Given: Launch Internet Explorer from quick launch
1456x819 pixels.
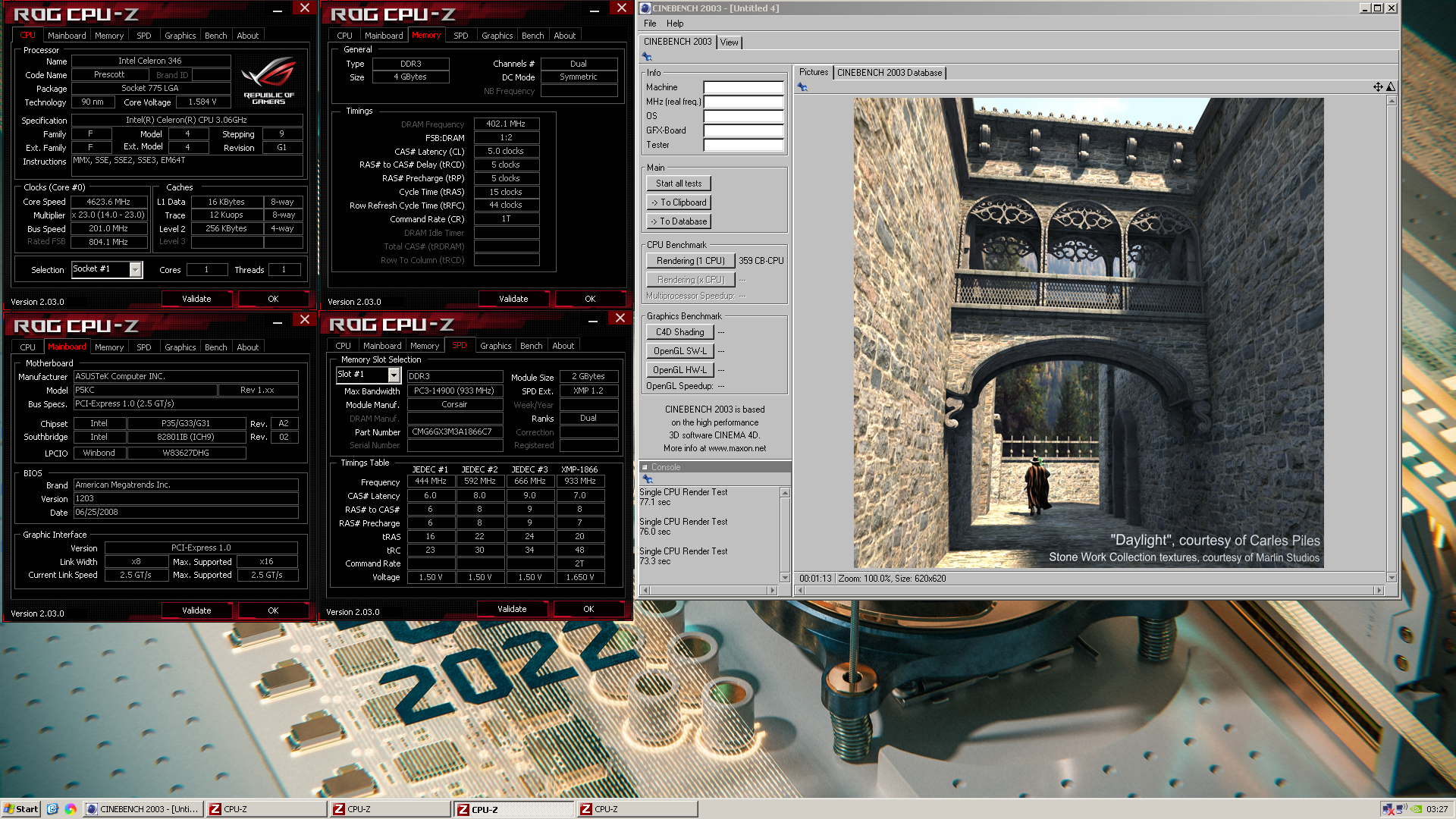Looking at the screenshot, I should pyautogui.click(x=52, y=809).
